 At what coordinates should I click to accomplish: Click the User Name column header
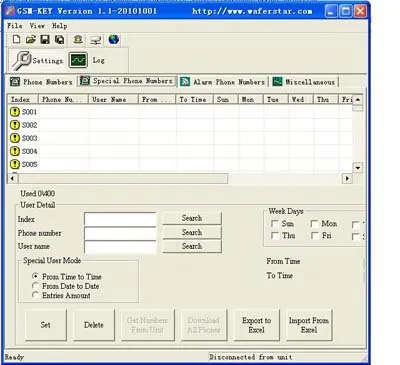click(113, 99)
